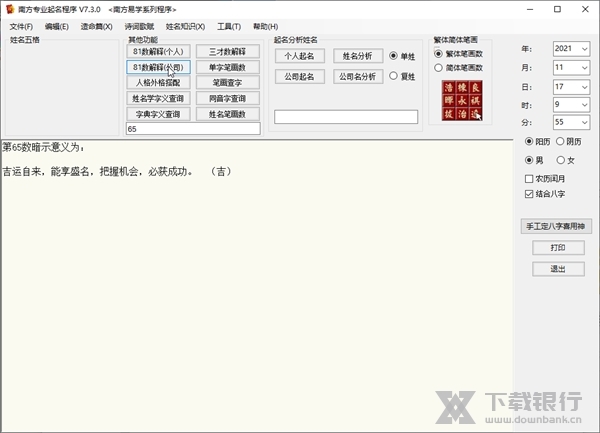
Task: Click the 三才数解释 button
Action: (228, 51)
